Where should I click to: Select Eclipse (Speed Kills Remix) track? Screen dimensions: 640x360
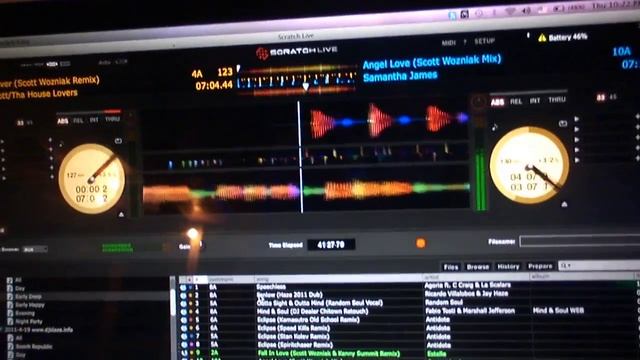coord(293,328)
